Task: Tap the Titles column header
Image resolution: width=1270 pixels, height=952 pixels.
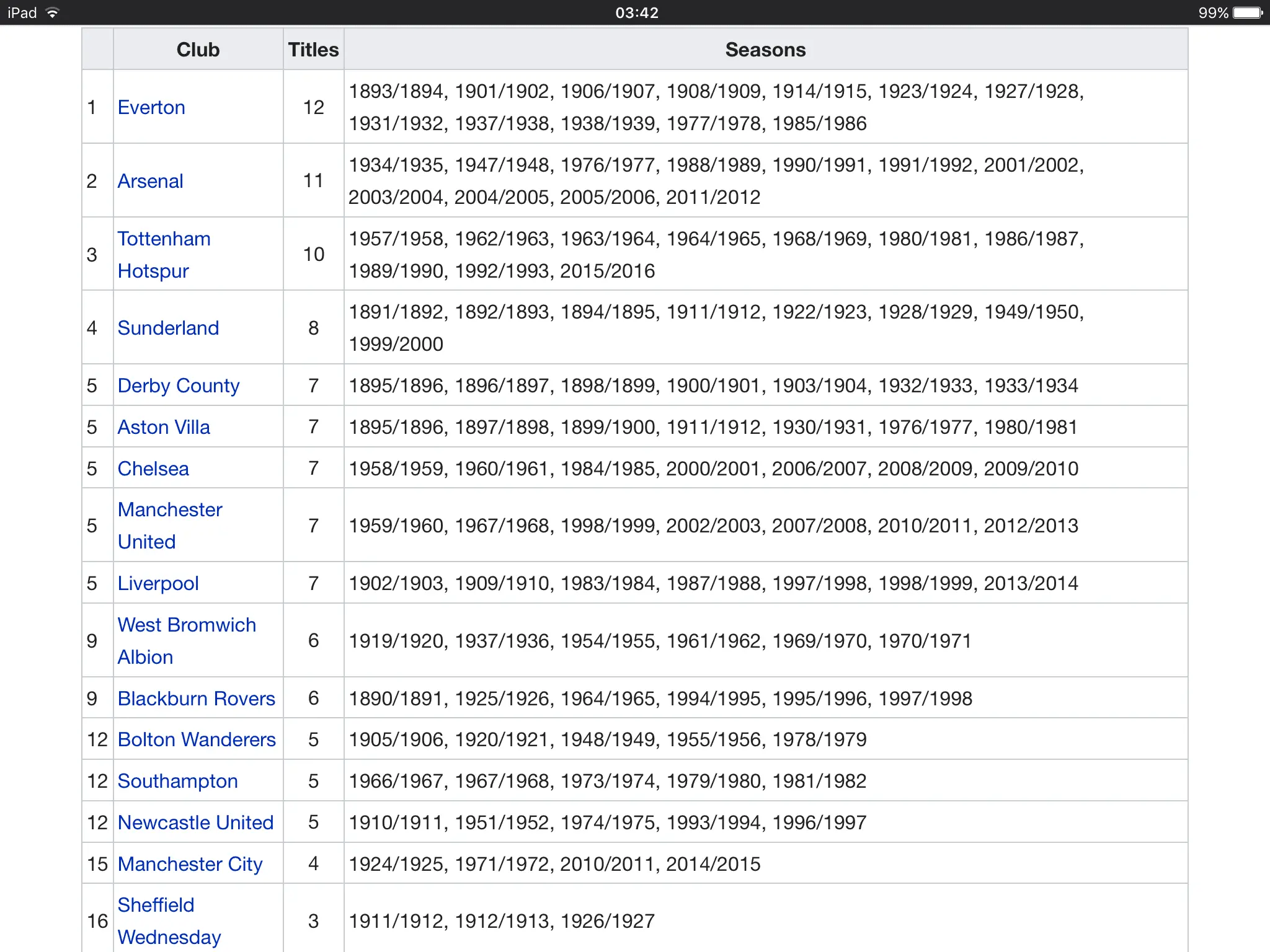Action: (x=313, y=50)
